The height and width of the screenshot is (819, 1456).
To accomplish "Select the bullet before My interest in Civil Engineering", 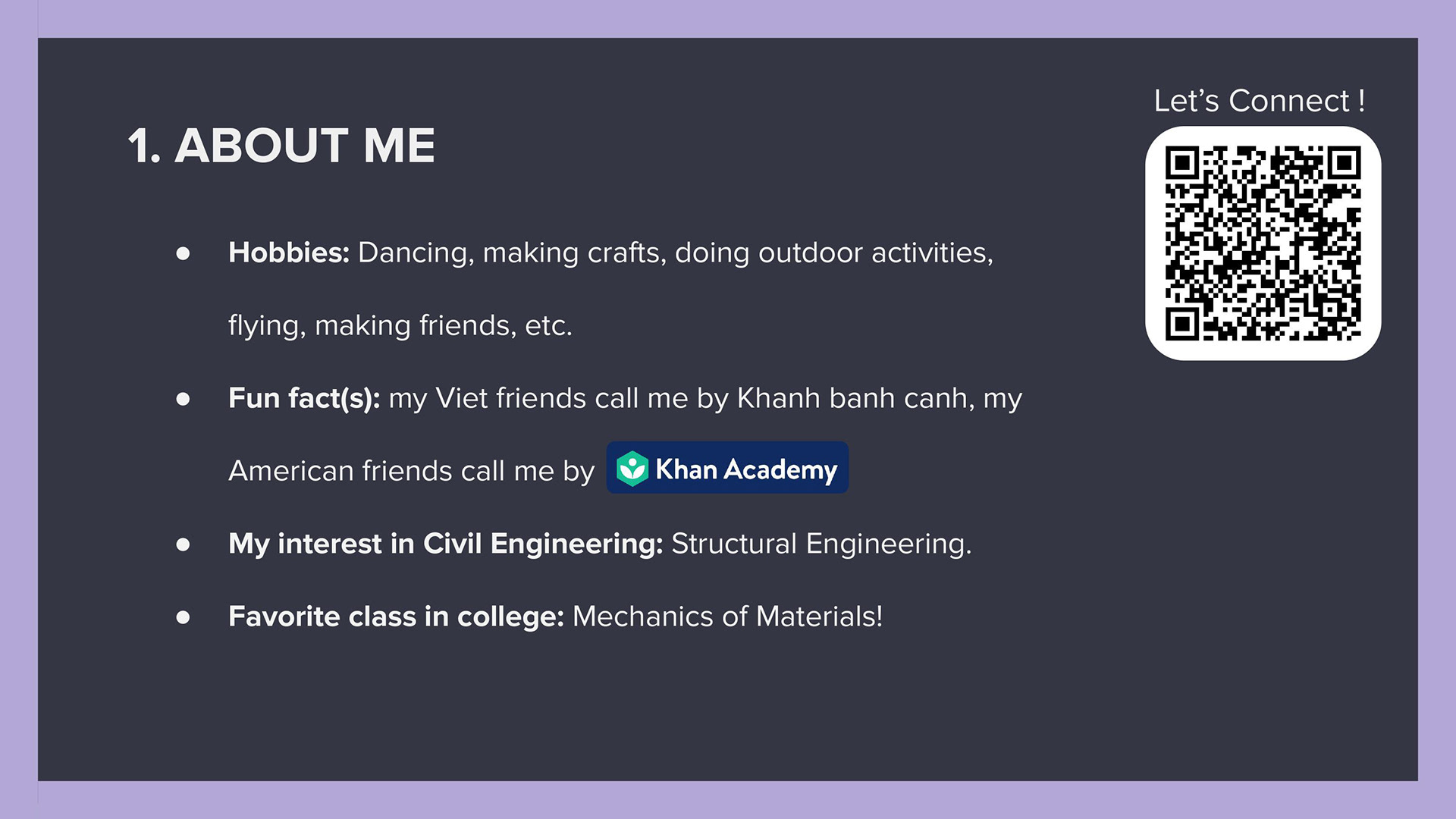I will coord(183,544).
